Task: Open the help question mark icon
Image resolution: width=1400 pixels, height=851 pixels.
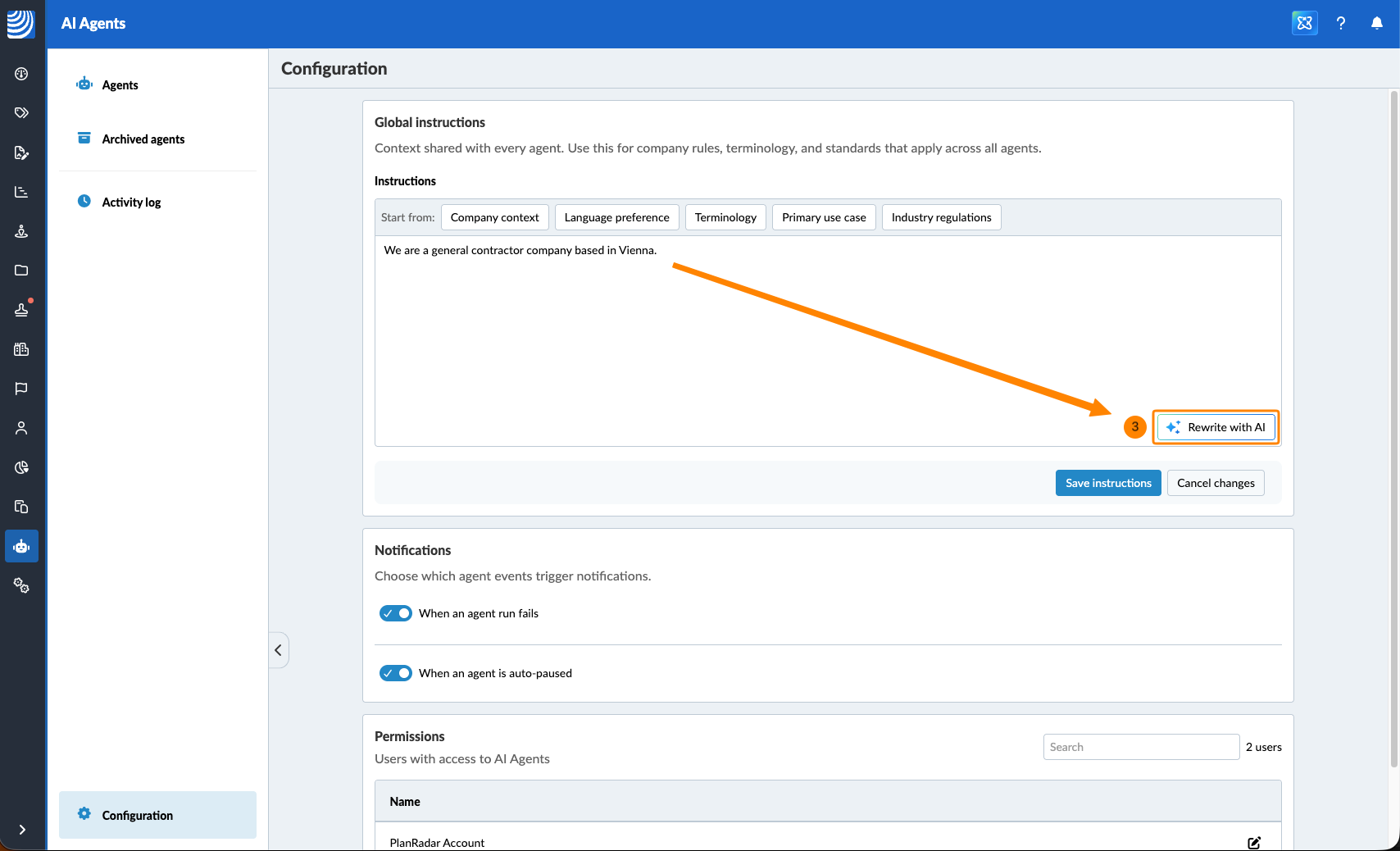Action: click(1341, 23)
